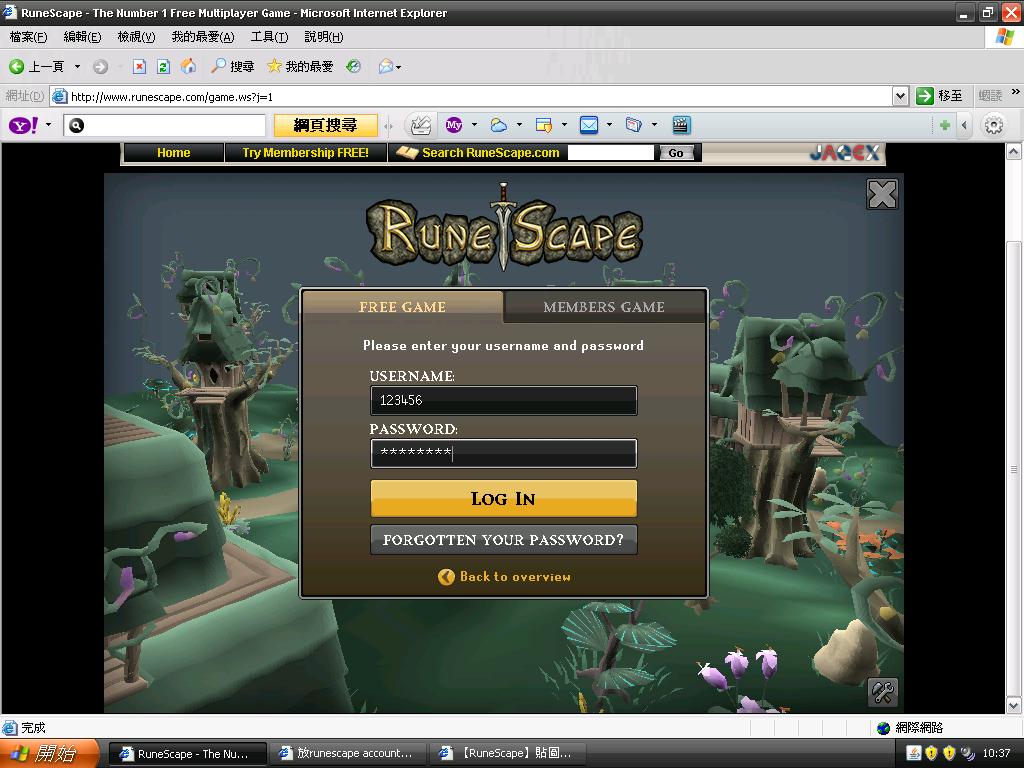Expand the Back button history dropdown
The height and width of the screenshot is (768, 1024).
click(77, 67)
